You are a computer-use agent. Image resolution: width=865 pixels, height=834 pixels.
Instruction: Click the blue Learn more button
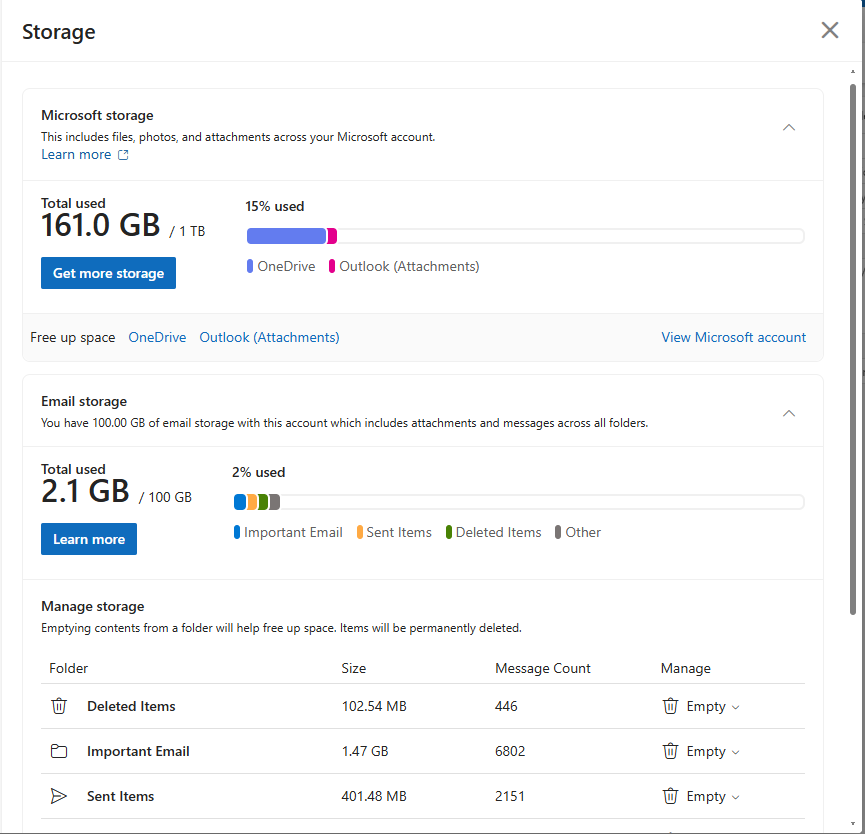pos(89,539)
